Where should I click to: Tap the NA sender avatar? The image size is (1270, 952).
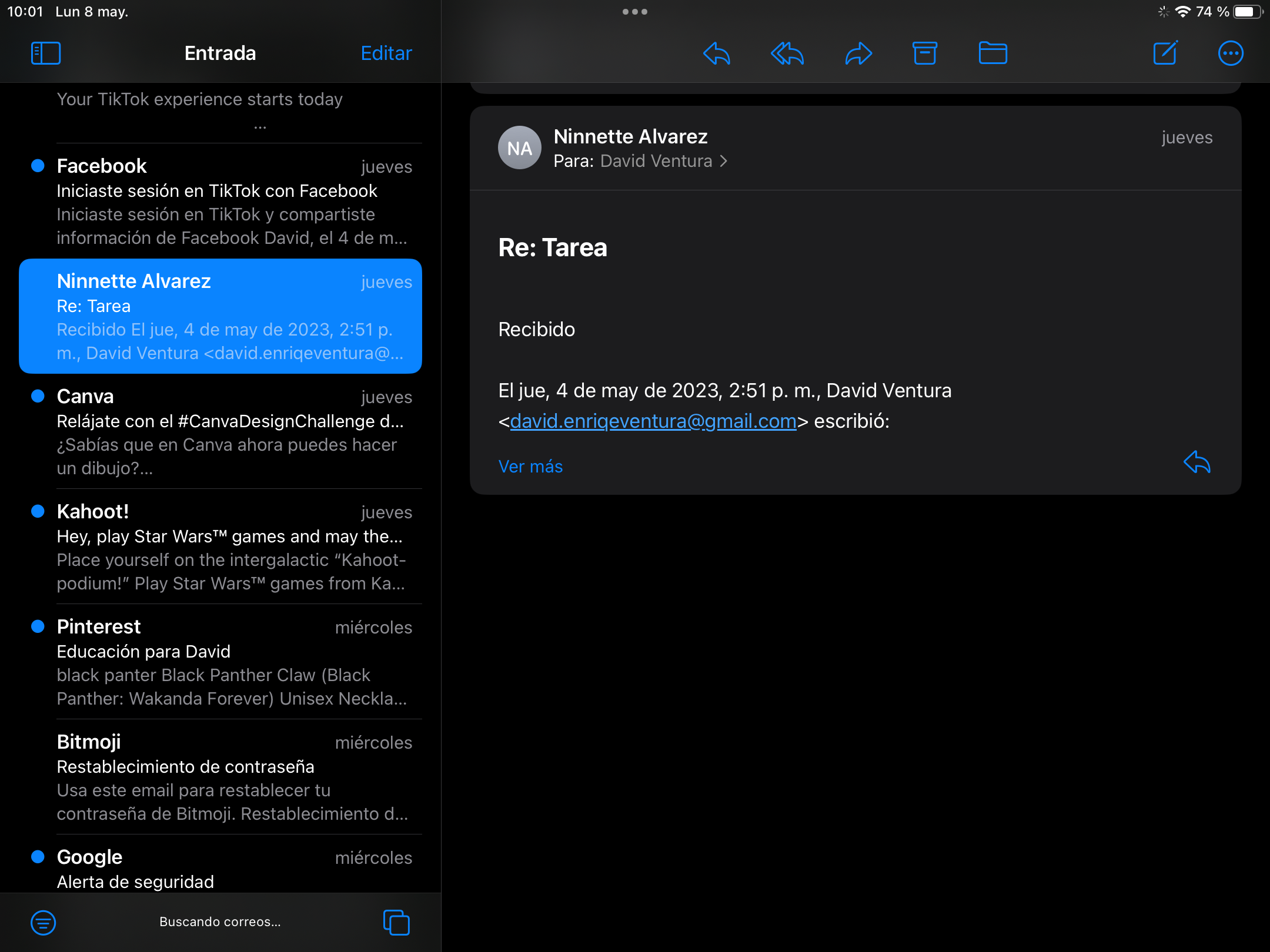coord(520,148)
